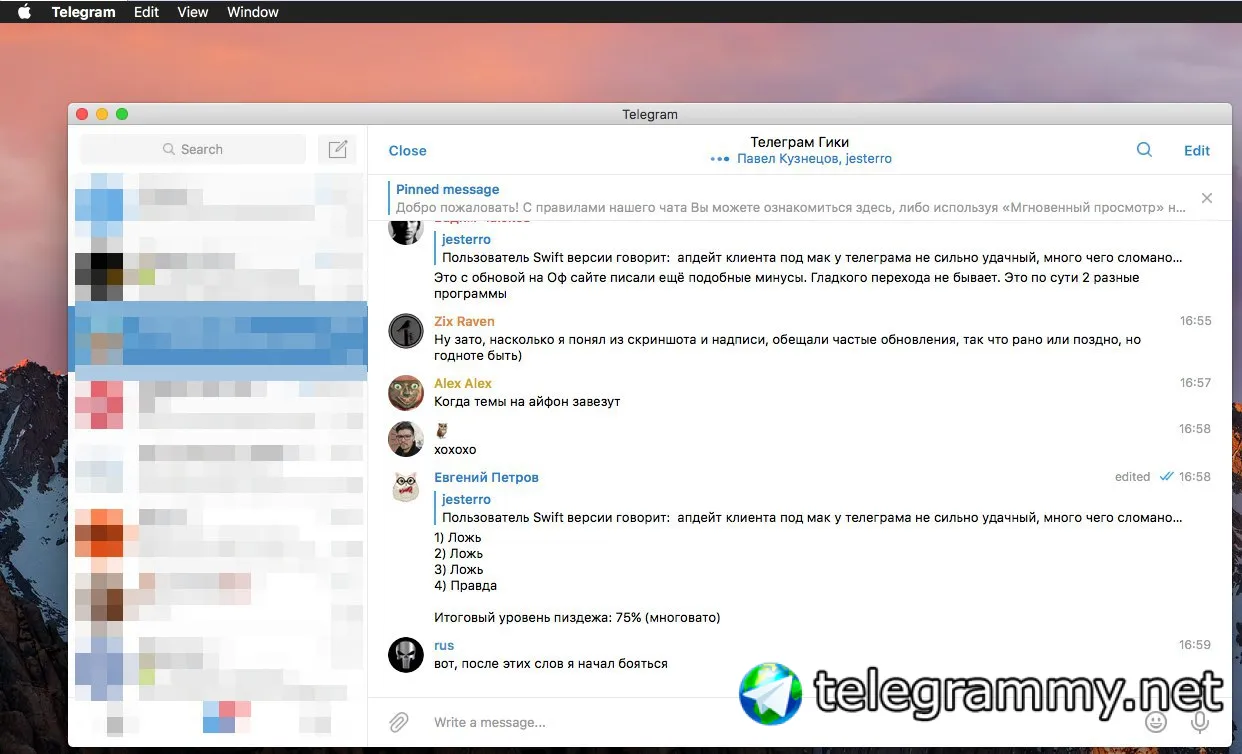Open the Telegram menu in menu bar
This screenshot has width=1242, height=754.
click(83, 12)
